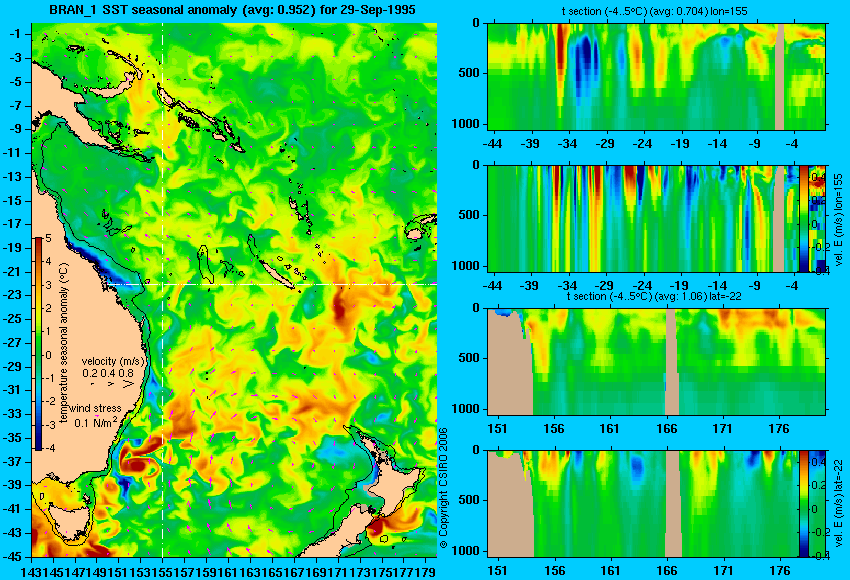Click the velocity color bar beside lon=155 section
The height and width of the screenshot is (580, 850).
[803, 219]
